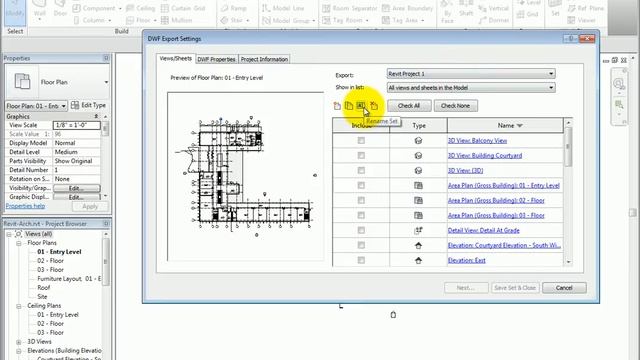Click the Delete Set icon

[x=374, y=106]
